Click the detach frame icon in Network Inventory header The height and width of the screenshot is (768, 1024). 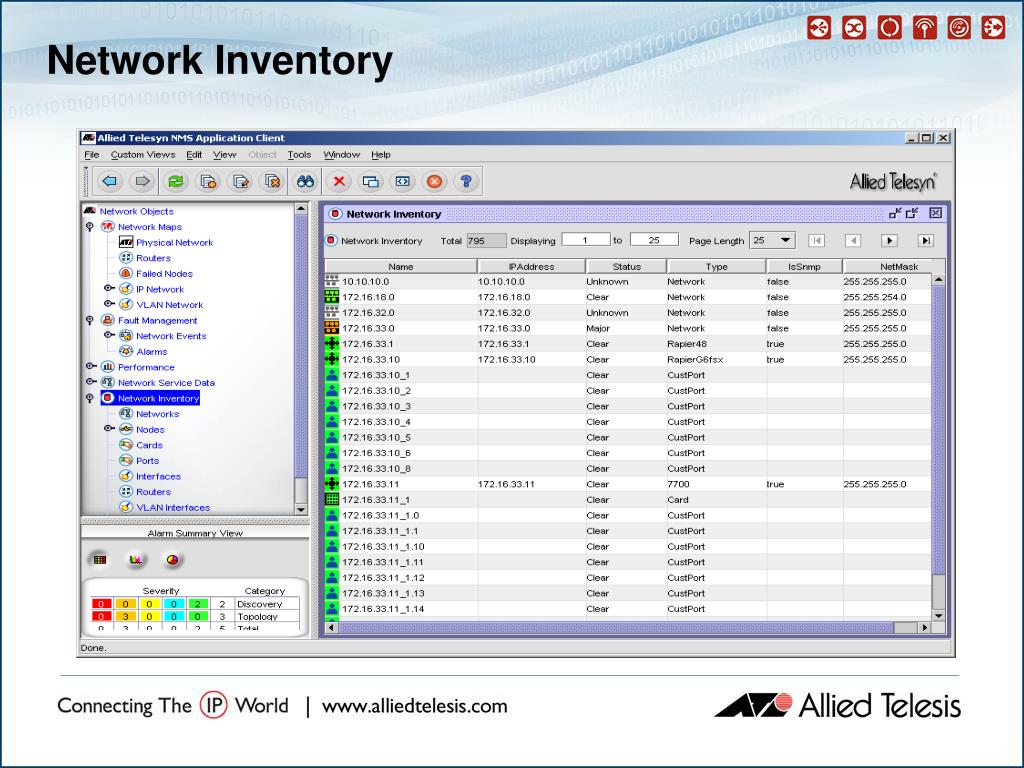click(895, 213)
